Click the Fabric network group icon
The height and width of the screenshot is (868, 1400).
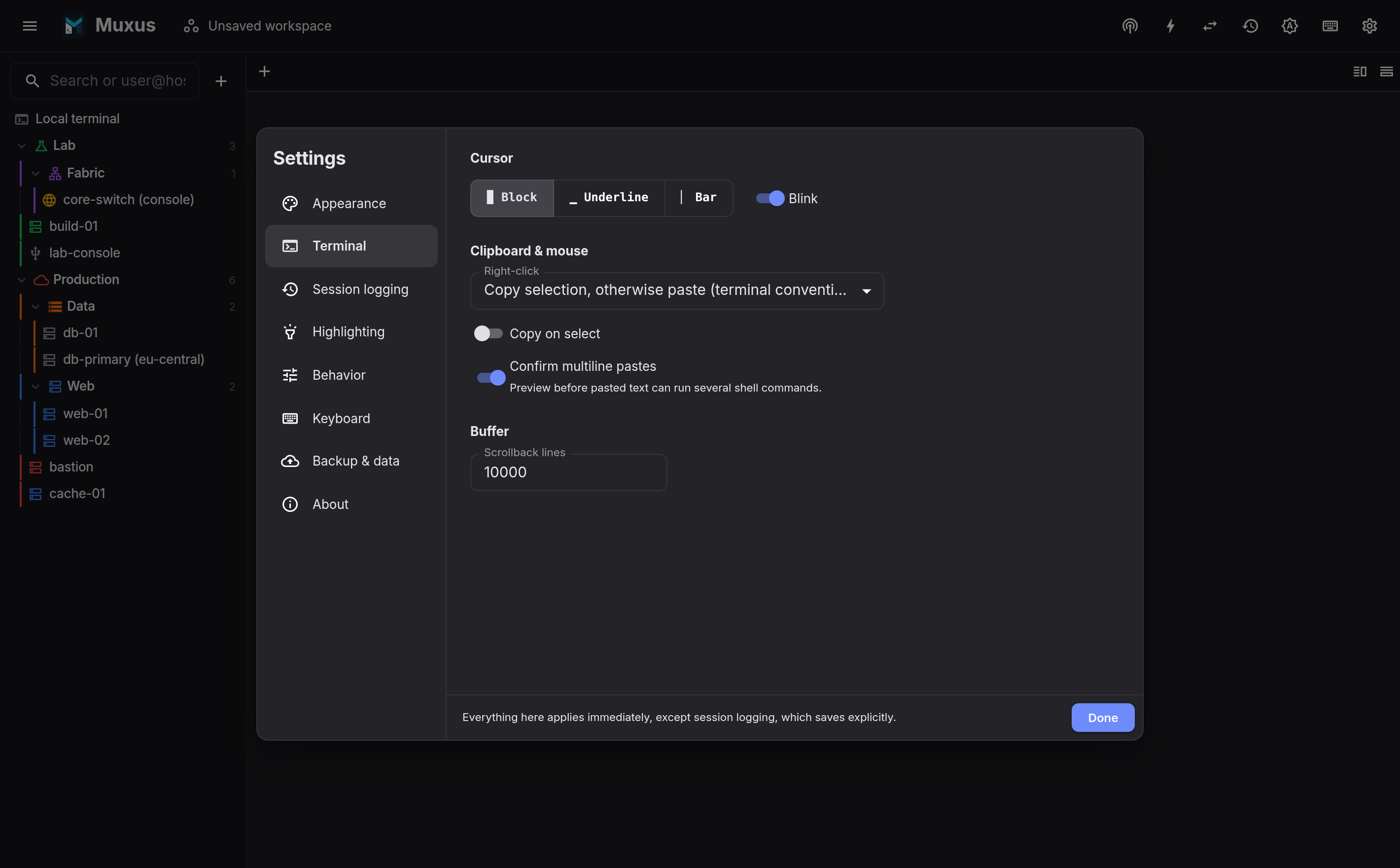[55, 174]
